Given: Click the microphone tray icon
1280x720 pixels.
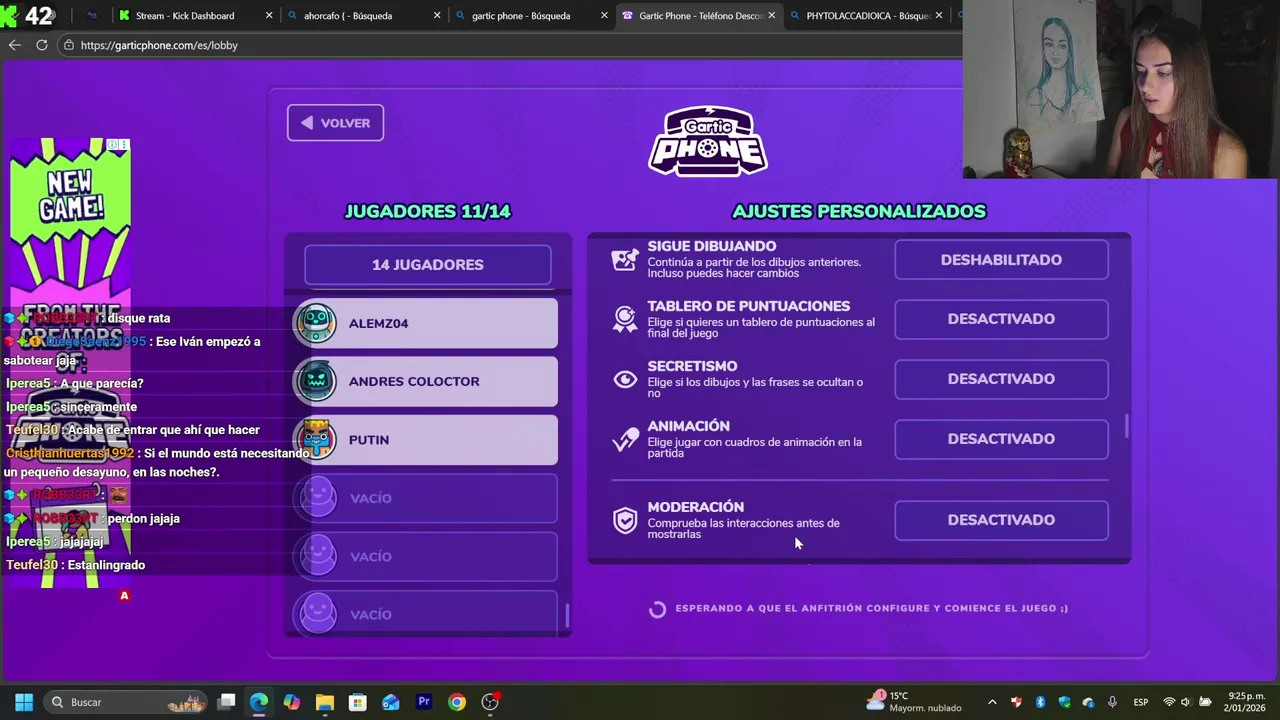Looking at the screenshot, I should 1112,702.
